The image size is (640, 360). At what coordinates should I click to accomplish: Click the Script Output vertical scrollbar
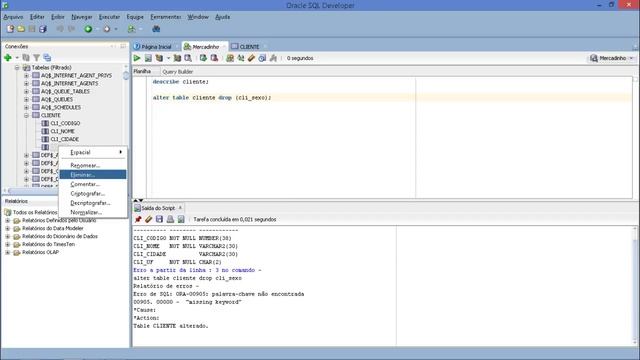[x=634, y=286]
